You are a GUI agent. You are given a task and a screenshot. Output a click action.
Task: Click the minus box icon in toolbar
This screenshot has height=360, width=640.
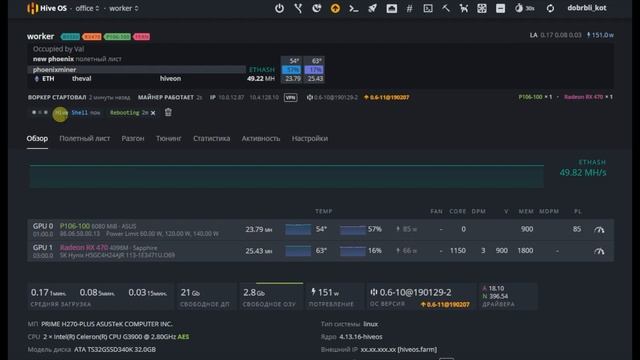(x=500, y=8)
